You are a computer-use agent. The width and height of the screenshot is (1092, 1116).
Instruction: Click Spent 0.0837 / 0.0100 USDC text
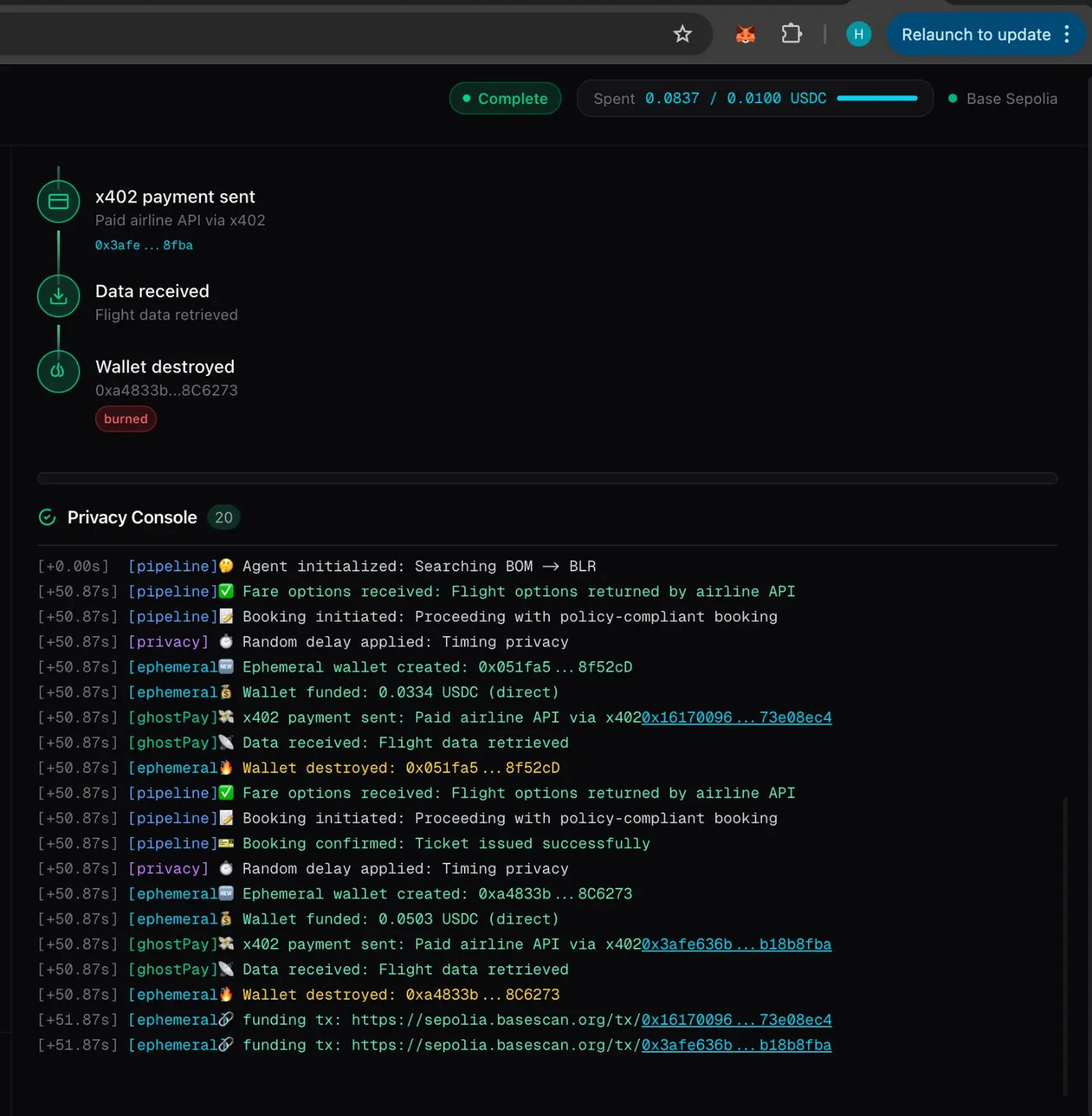click(x=710, y=99)
